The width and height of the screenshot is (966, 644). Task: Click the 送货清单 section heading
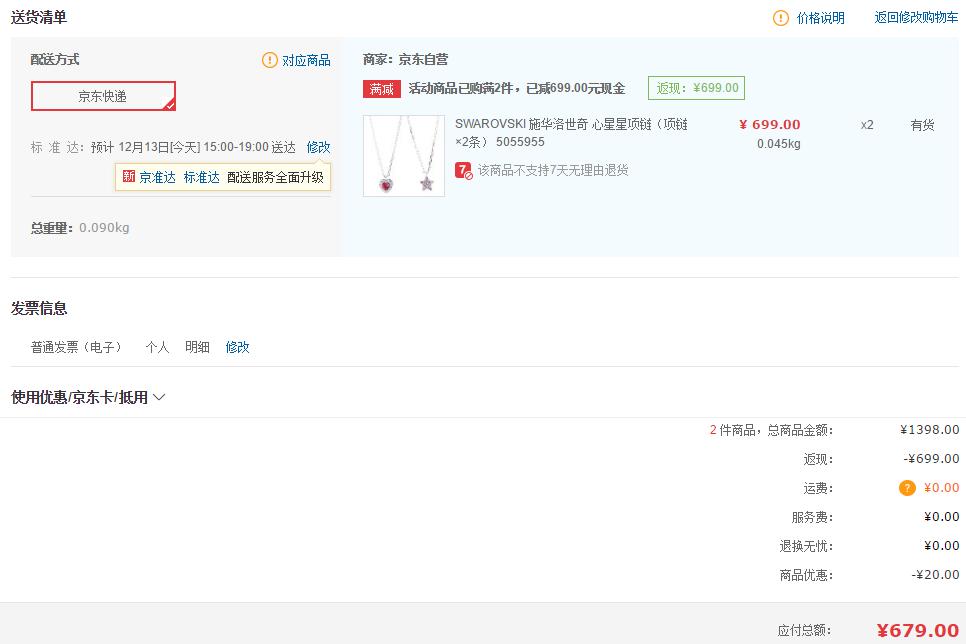tap(39, 17)
